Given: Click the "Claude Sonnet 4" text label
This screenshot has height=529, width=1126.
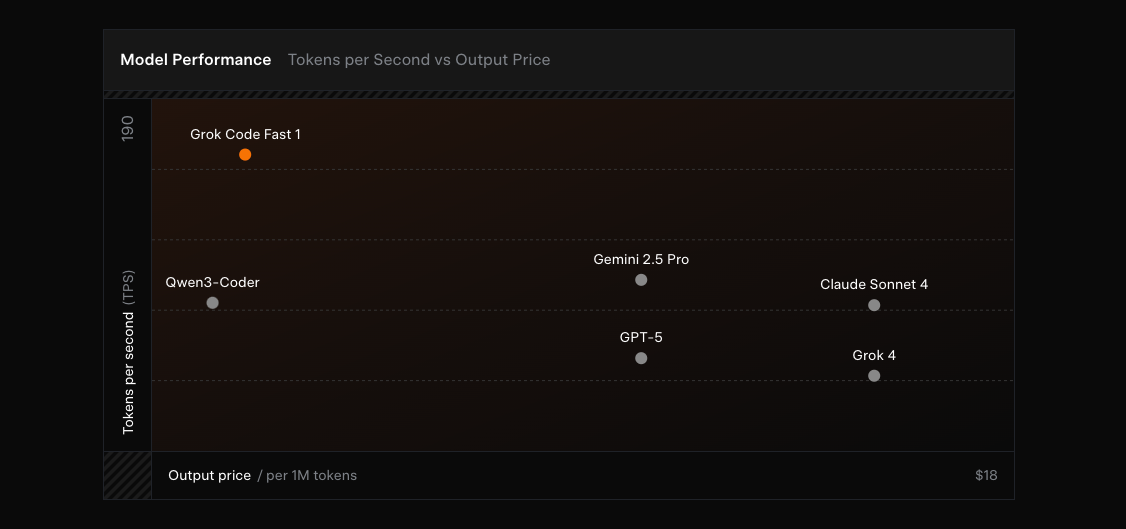Looking at the screenshot, I should click(874, 284).
